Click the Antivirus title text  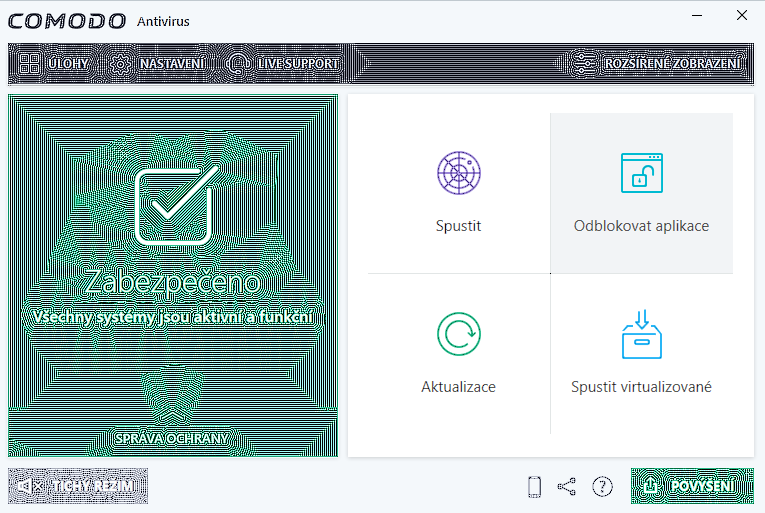pos(163,21)
